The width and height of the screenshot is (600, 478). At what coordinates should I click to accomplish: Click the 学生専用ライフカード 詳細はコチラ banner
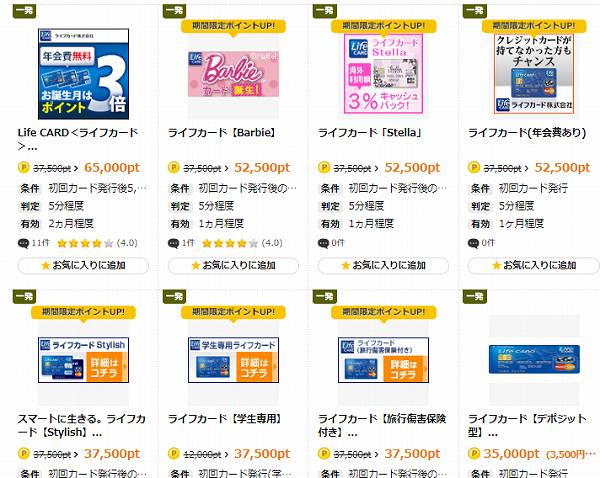pyautogui.click(x=233, y=360)
